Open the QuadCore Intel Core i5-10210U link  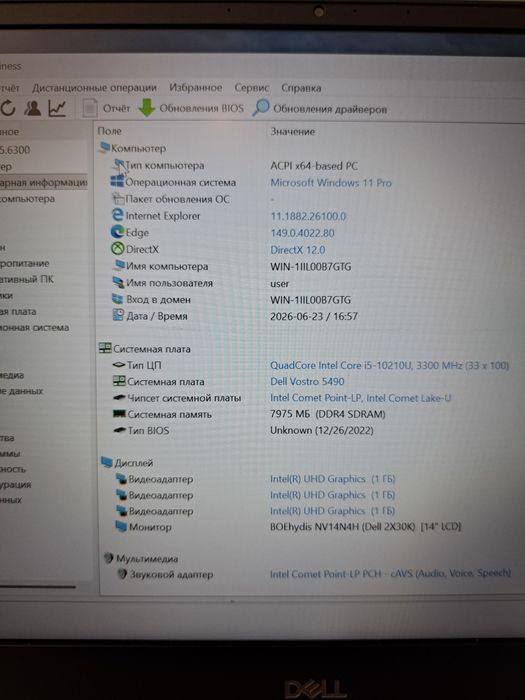coord(389,365)
